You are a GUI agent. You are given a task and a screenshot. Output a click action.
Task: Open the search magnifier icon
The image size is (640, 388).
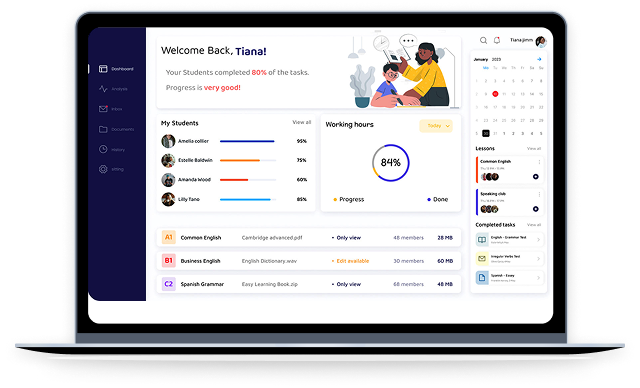click(483, 40)
